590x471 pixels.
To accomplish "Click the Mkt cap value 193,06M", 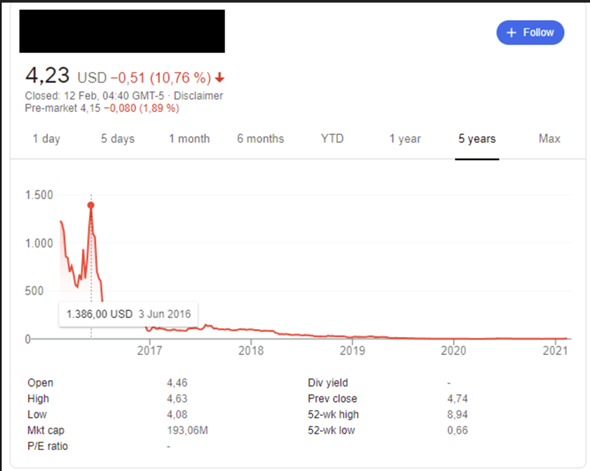I will coord(187,430).
